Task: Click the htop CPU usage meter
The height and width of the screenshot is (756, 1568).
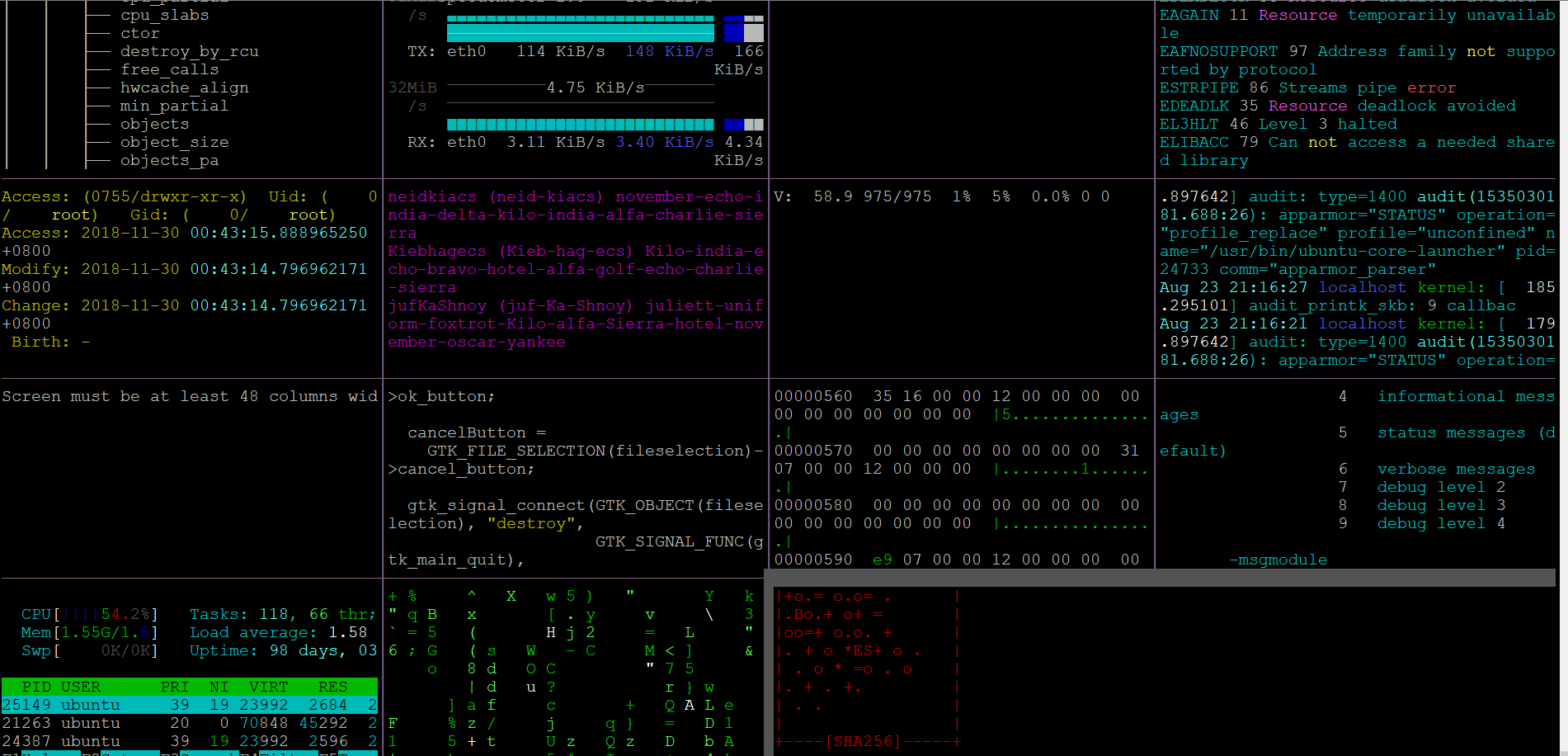Action: [90, 614]
